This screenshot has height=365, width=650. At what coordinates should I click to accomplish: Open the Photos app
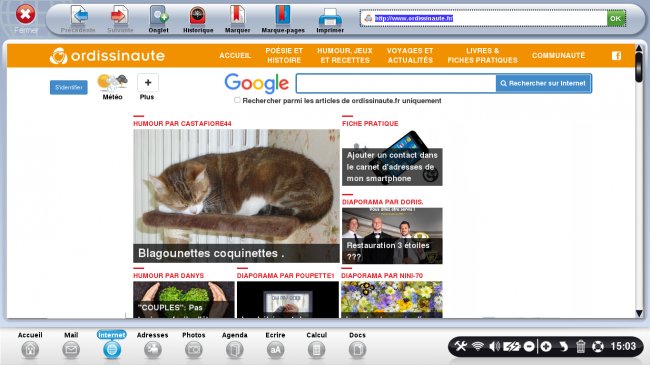pos(194,345)
